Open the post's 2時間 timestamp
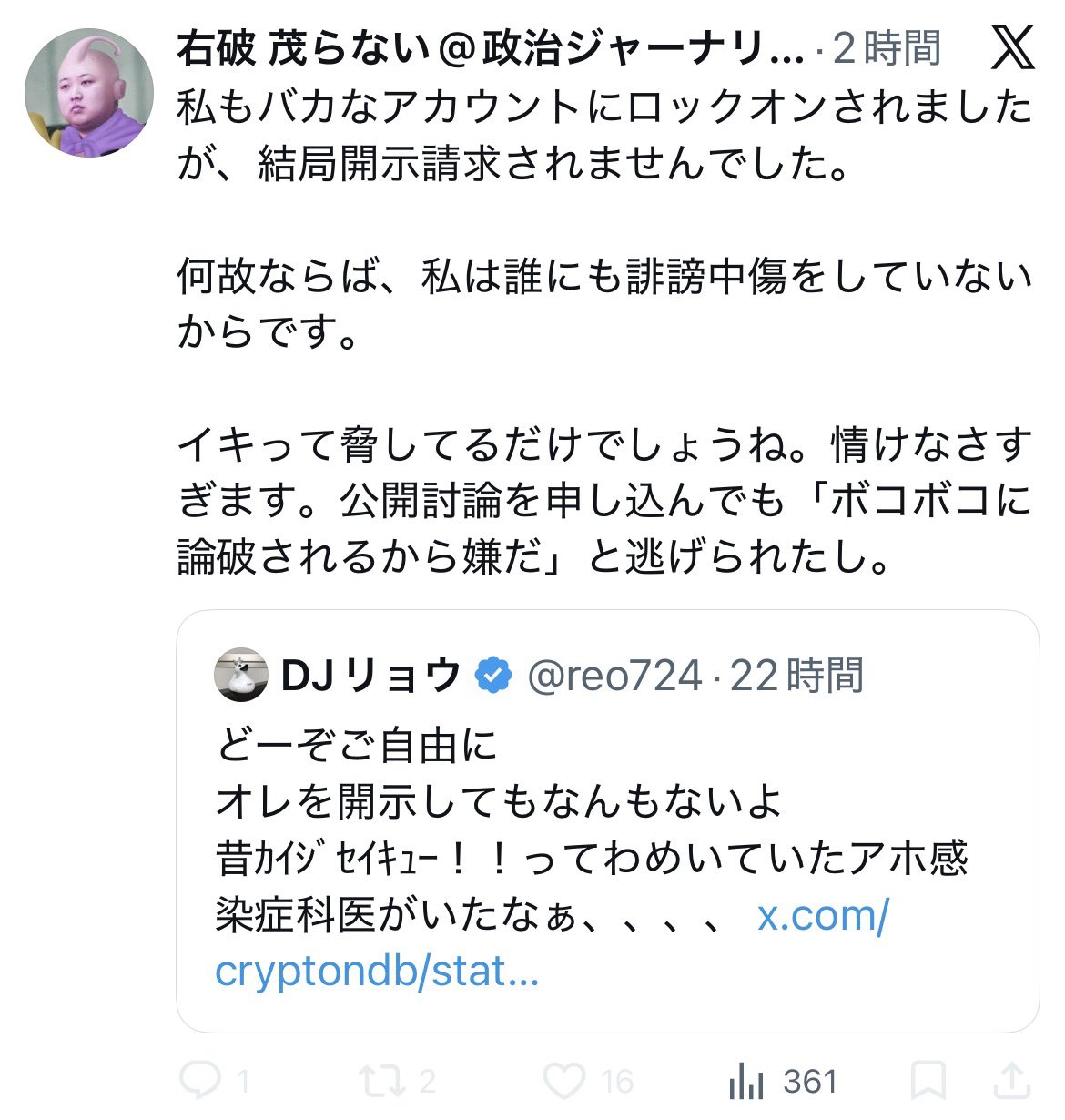Image resolution: width=1065 pixels, height=1120 pixels. pos(887,49)
